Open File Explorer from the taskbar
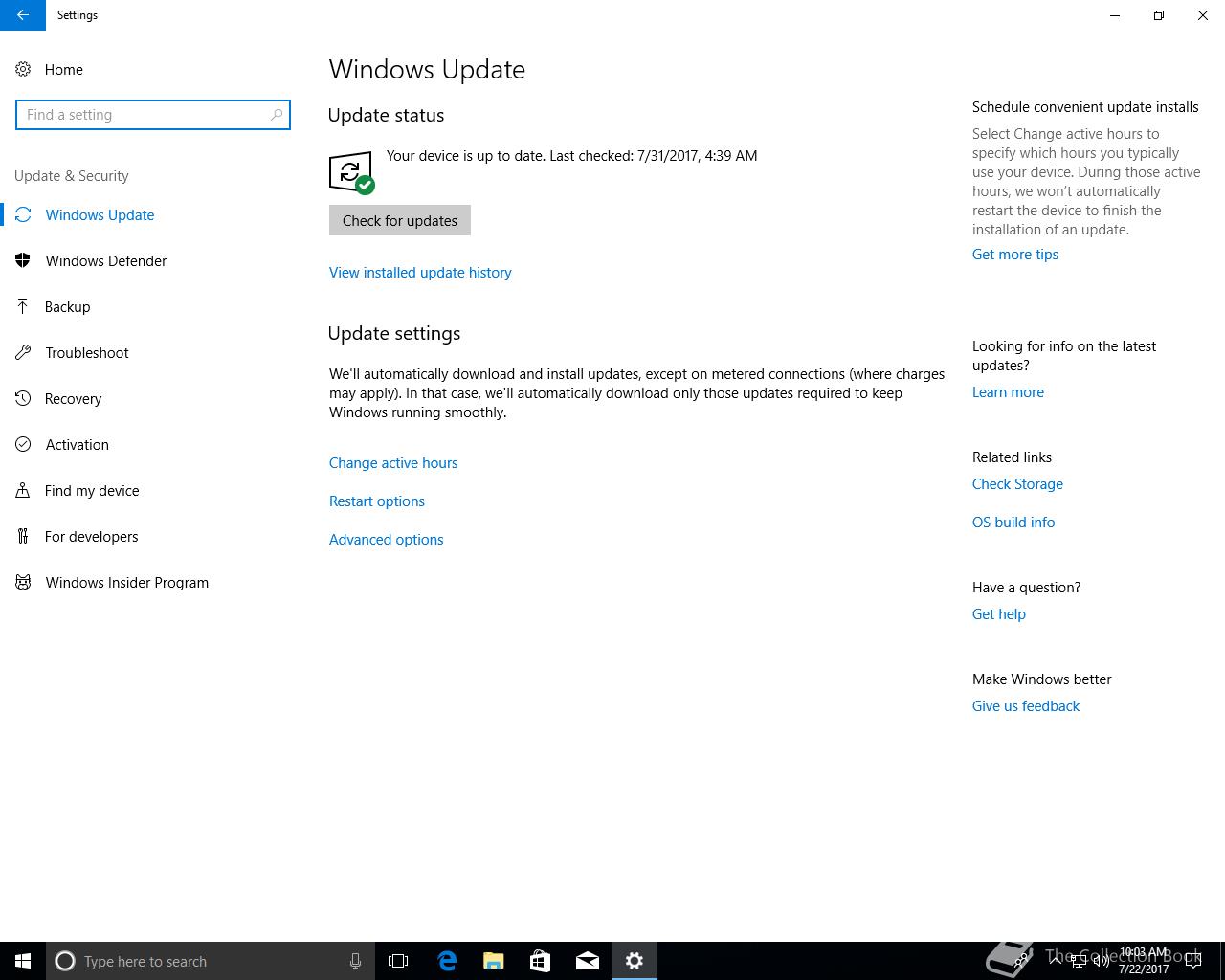 pyautogui.click(x=494, y=961)
